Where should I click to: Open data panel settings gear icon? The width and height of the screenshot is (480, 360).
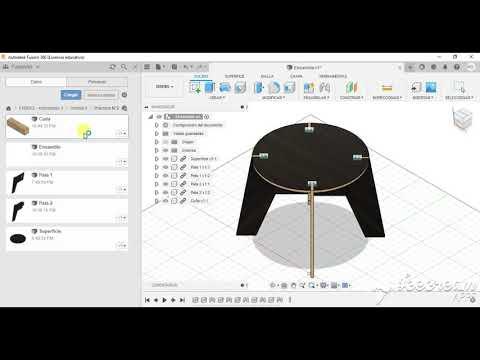[124, 95]
